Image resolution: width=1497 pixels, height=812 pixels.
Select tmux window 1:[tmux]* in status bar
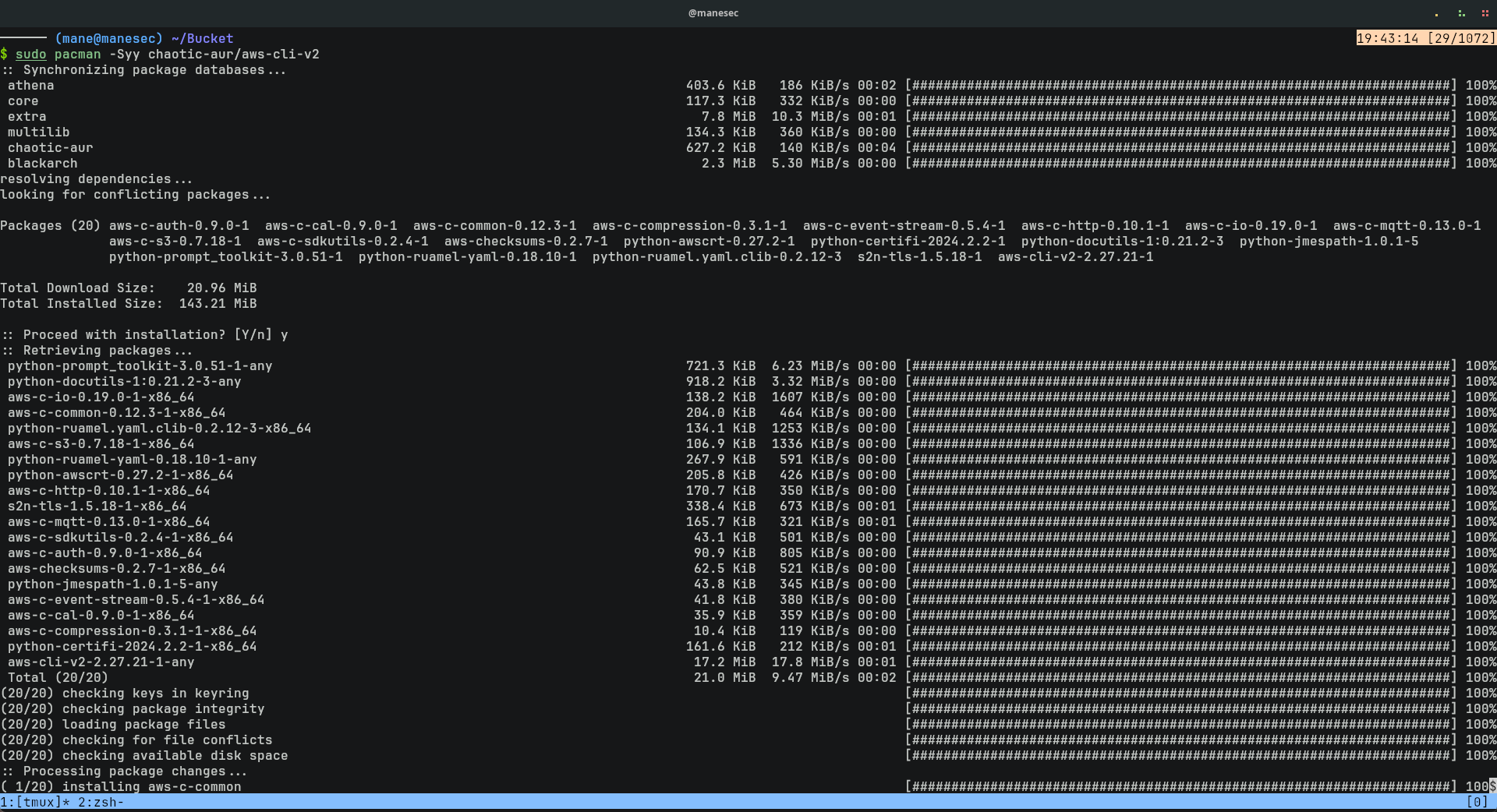point(34,802)
